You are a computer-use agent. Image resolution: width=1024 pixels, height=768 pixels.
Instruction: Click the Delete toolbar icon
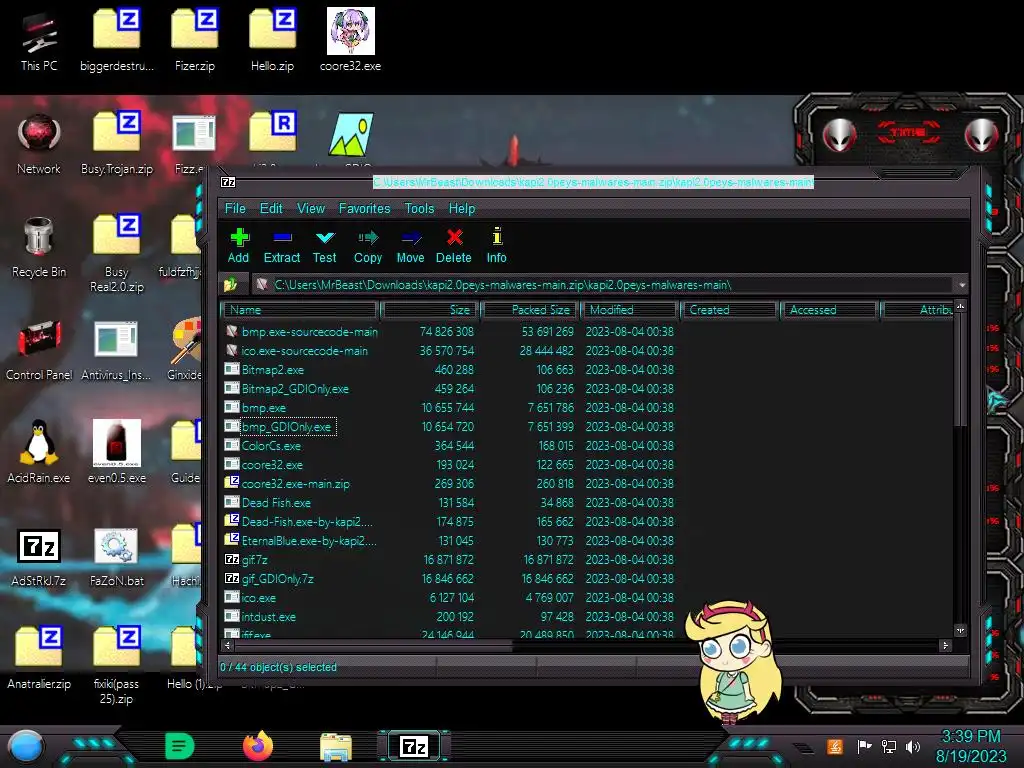(x=454, y=246)
